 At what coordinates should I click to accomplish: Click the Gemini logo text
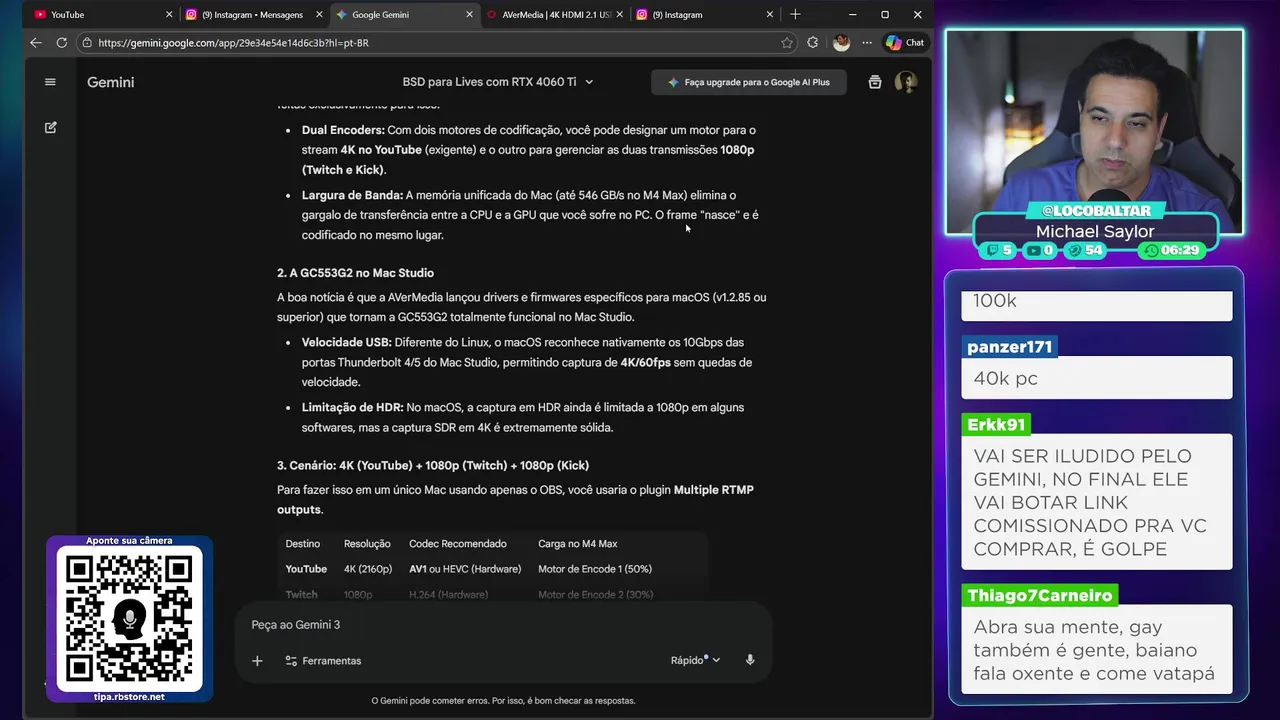(x=110, y=82)
